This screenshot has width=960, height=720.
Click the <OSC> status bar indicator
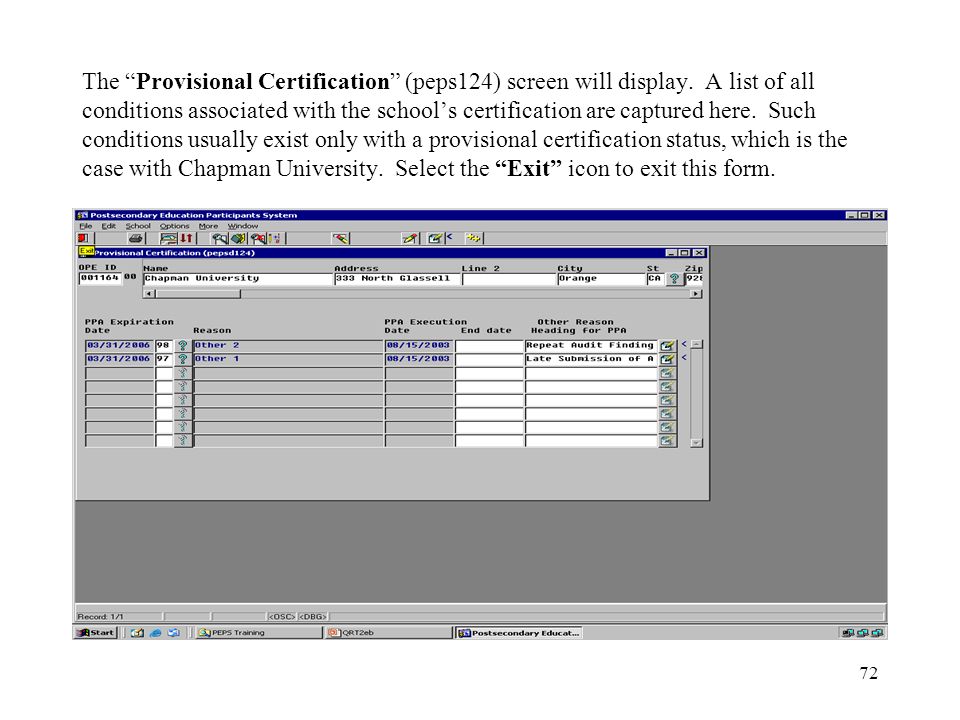[282, 617]
